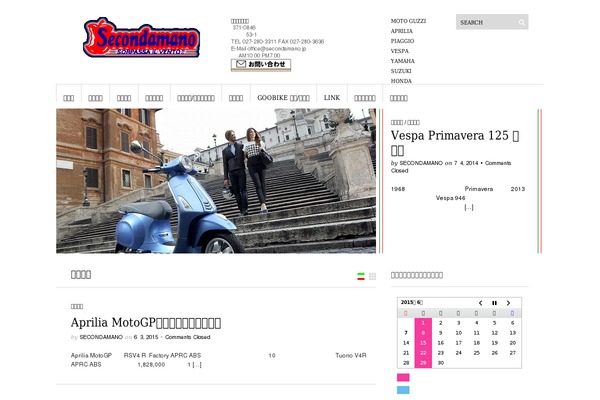The height and width of the screenshot is (400, 600).
Task: Open the APRILIA brand link
Action: [401, 31]
